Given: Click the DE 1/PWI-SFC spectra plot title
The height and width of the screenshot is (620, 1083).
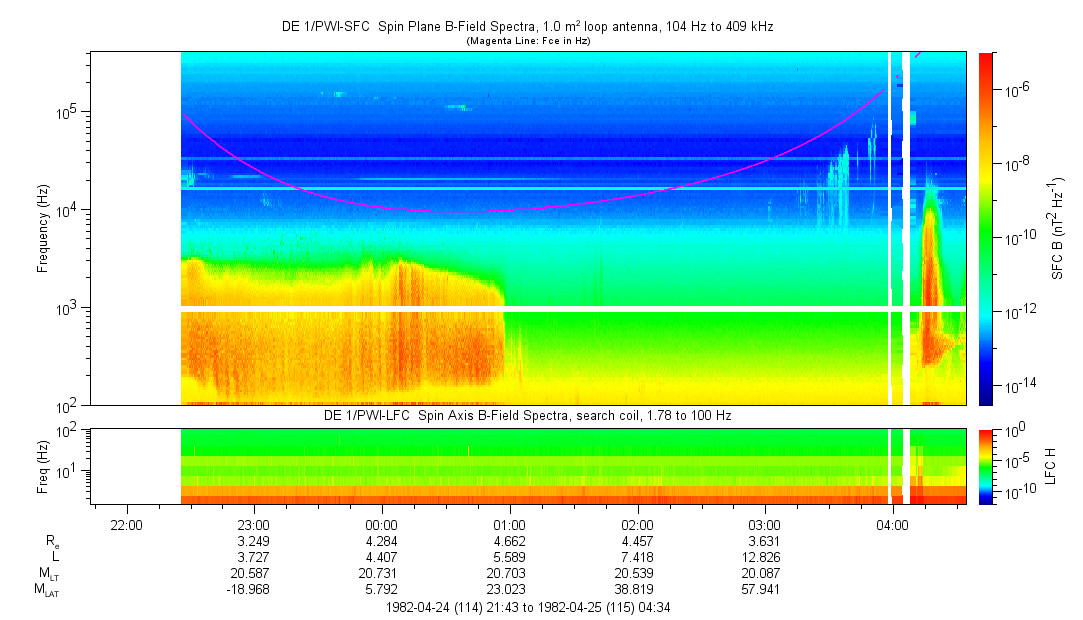Looking at the screenshot, I should [527, 27].
